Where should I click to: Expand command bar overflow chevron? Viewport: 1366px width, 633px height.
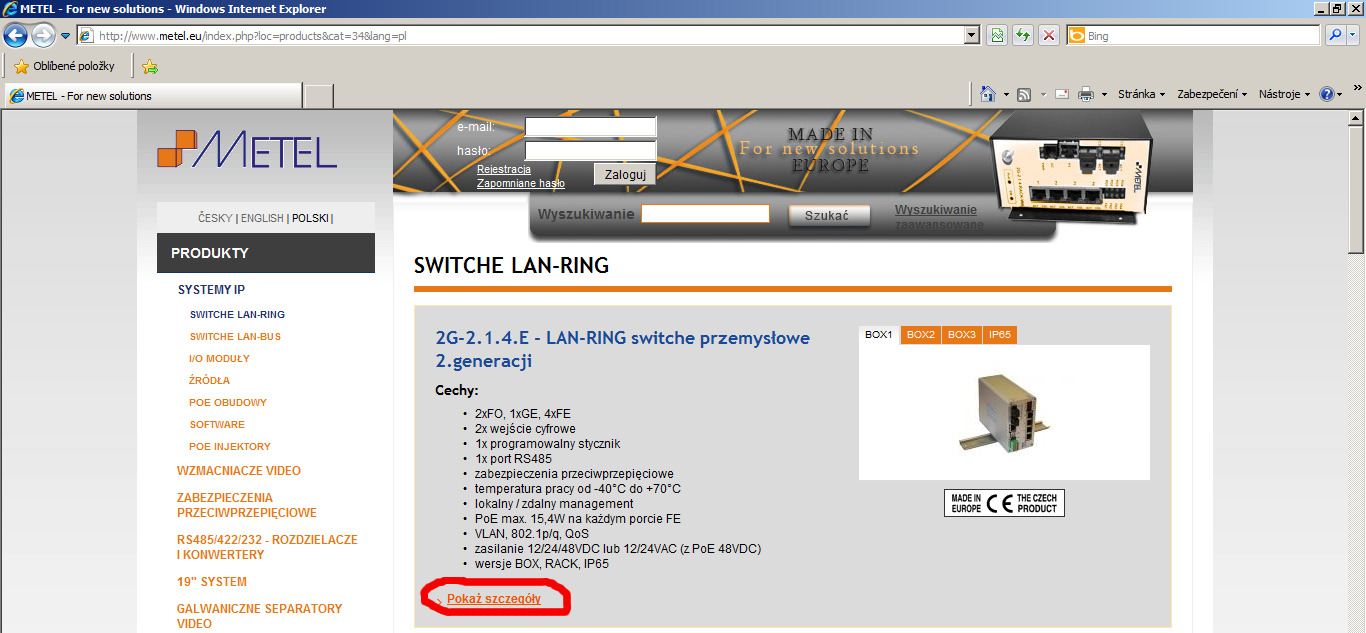click(1357, 88)
